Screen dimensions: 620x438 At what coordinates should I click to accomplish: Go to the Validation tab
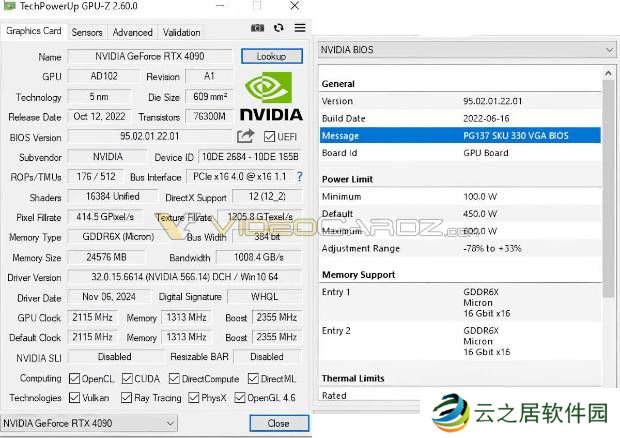point(181,32)
